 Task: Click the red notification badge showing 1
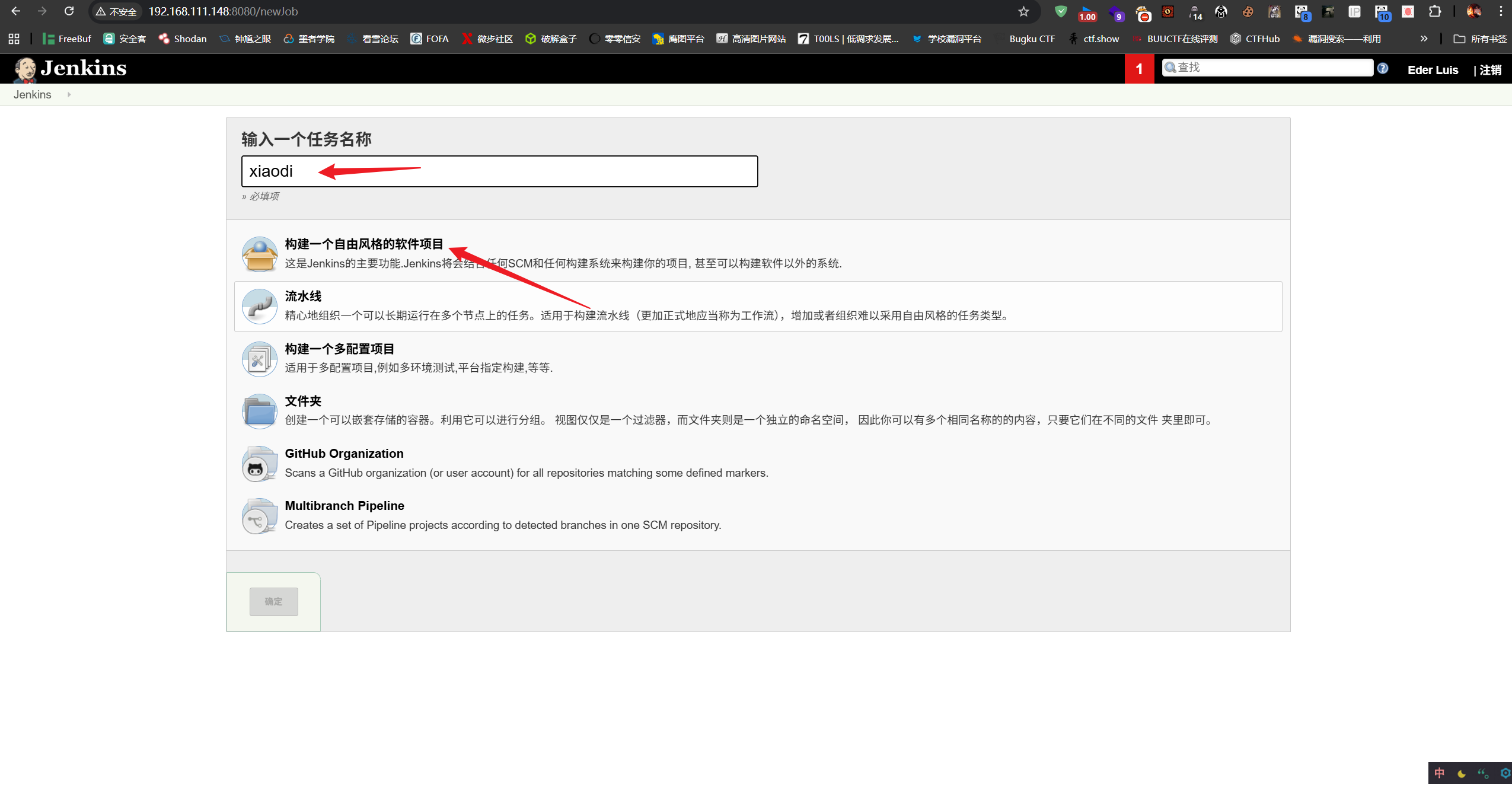(1139, 69)
